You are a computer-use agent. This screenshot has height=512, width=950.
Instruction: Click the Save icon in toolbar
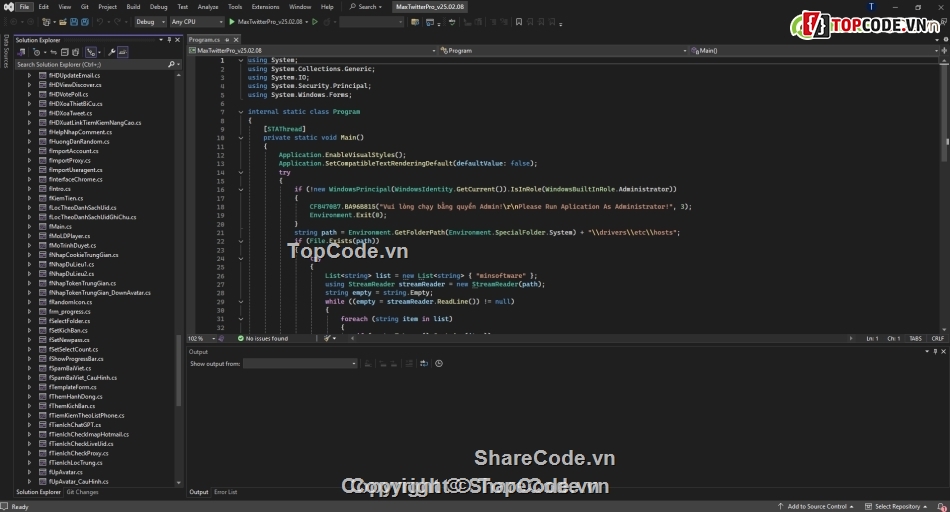point(74,22)
